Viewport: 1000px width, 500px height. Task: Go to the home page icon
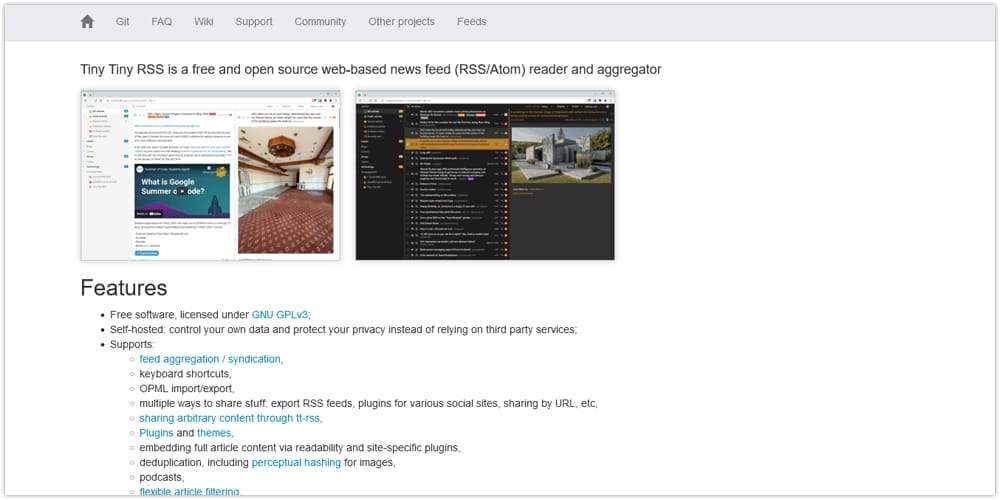point(87,22)
